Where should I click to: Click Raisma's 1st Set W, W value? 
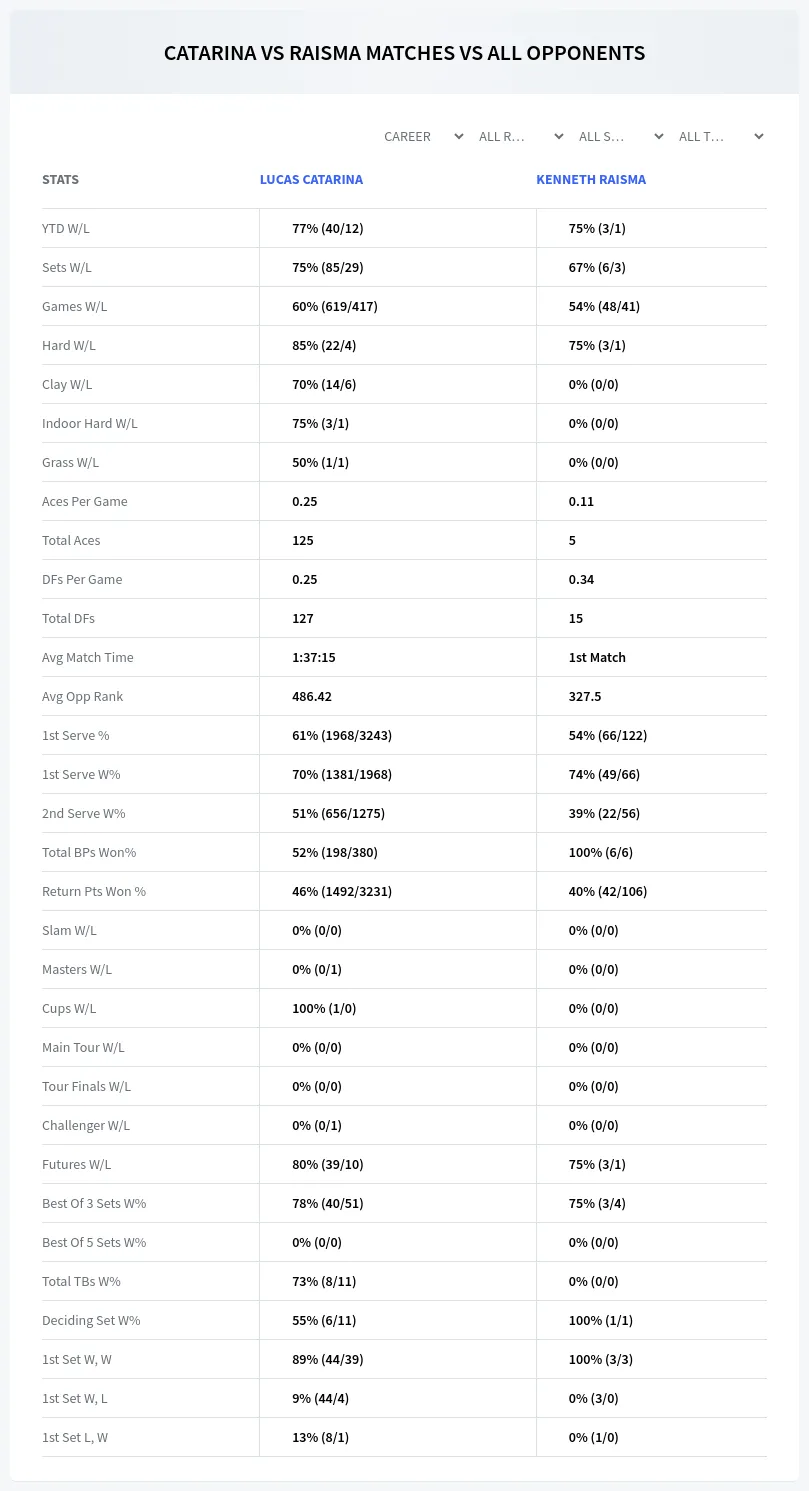pyautogui.click(x=601, y=1359)
